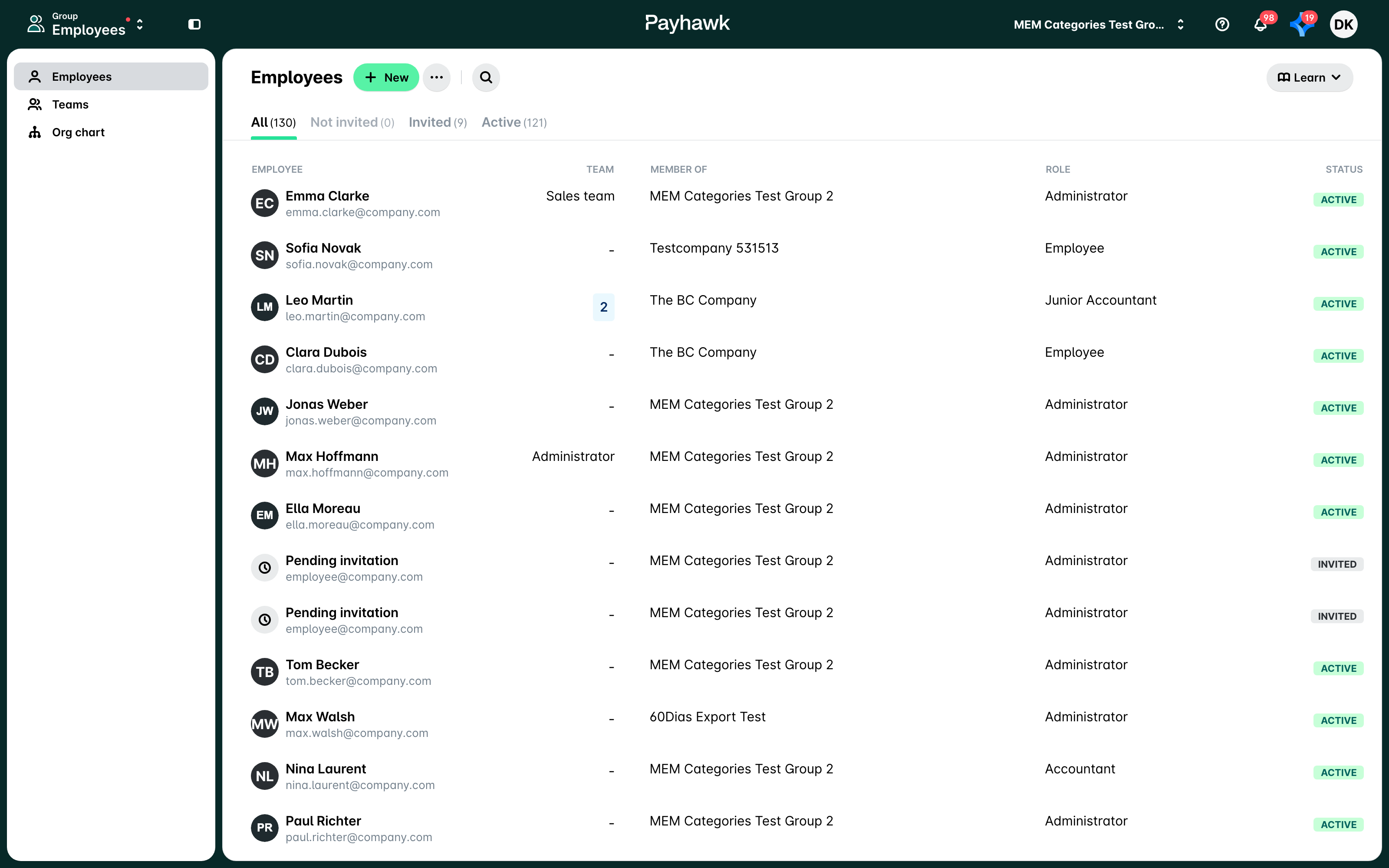The image size is (1389, 868).
Task: Open the MEM Categories Test Group company switcher
Action: pos(1099,25)
